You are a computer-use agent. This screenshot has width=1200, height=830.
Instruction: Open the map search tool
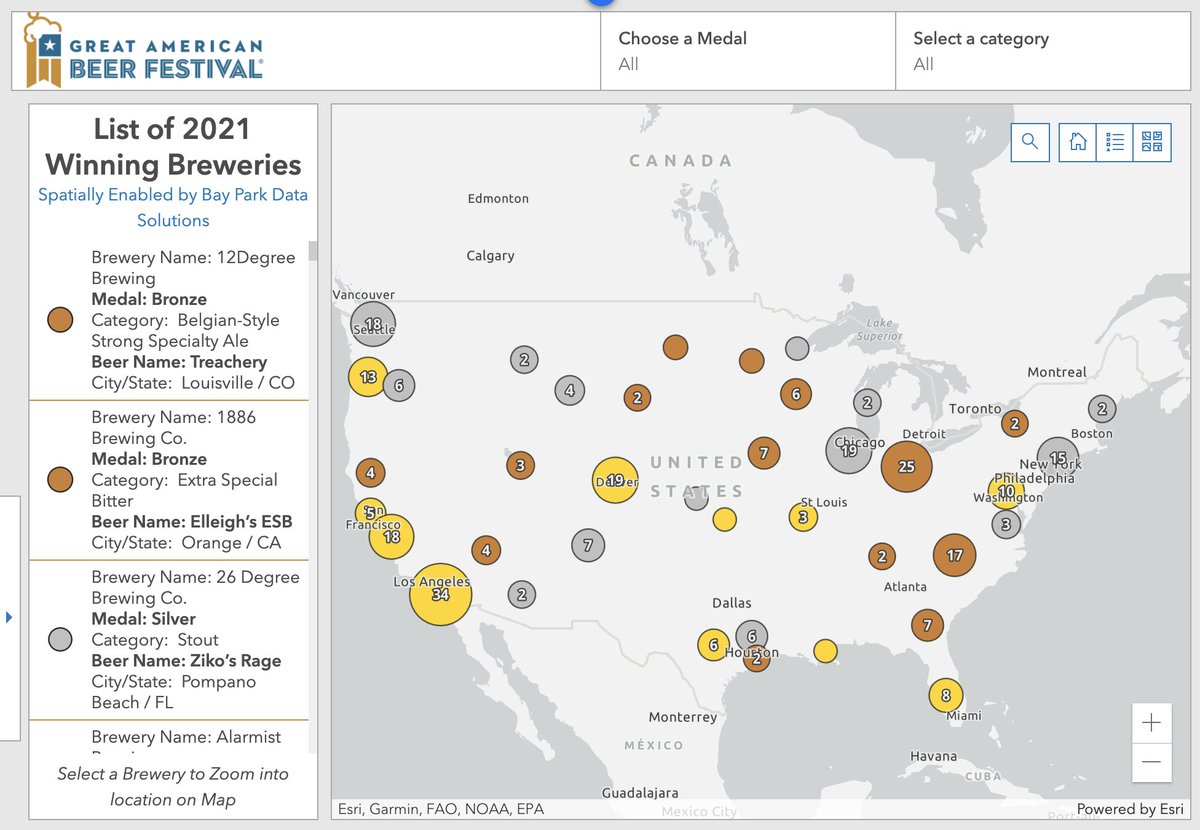click(1030, 142)
